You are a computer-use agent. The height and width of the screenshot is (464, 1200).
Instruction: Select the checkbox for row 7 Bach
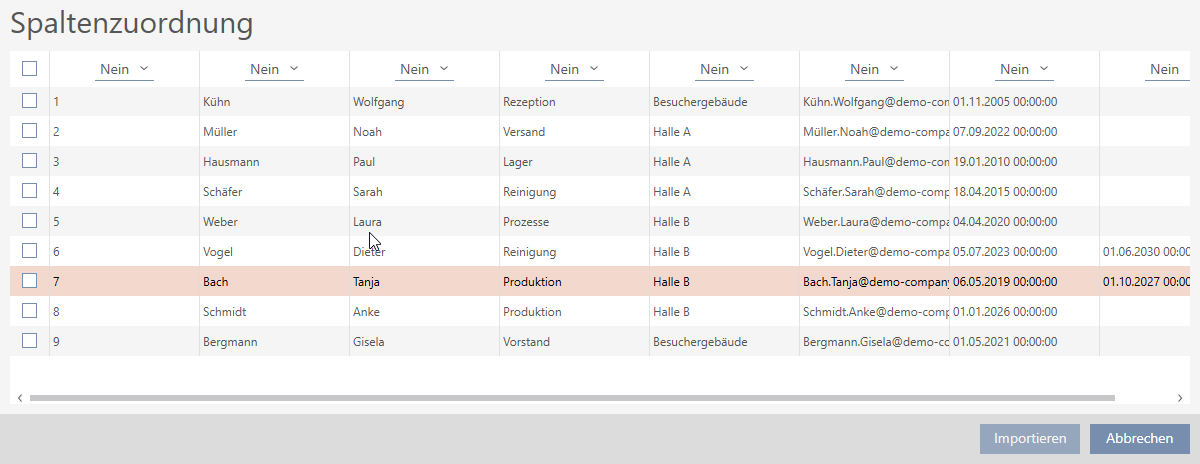(x=29, y=281)
